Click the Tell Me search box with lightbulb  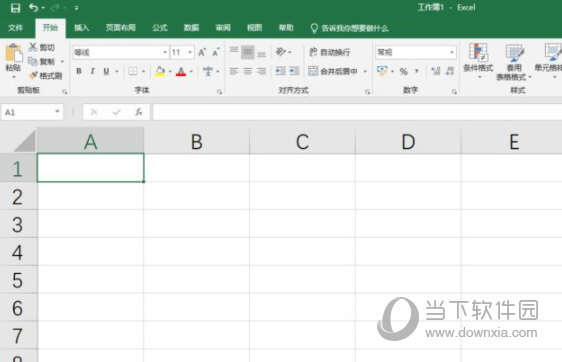(x=349, y=28)
